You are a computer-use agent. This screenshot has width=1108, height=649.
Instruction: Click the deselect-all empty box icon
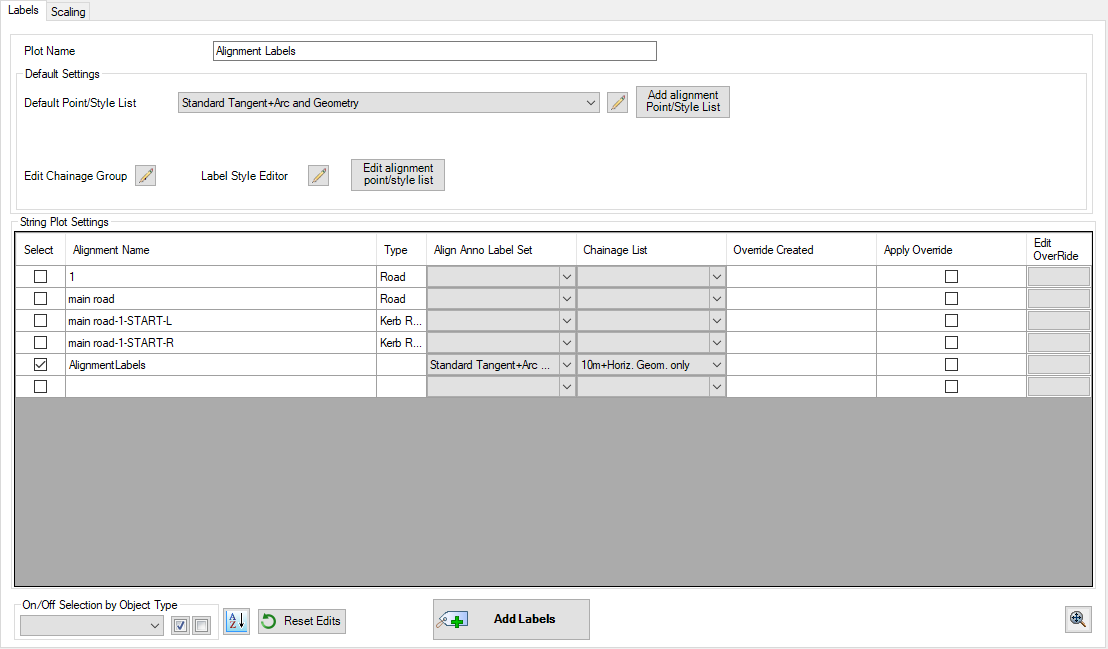[x=201, y=625]
